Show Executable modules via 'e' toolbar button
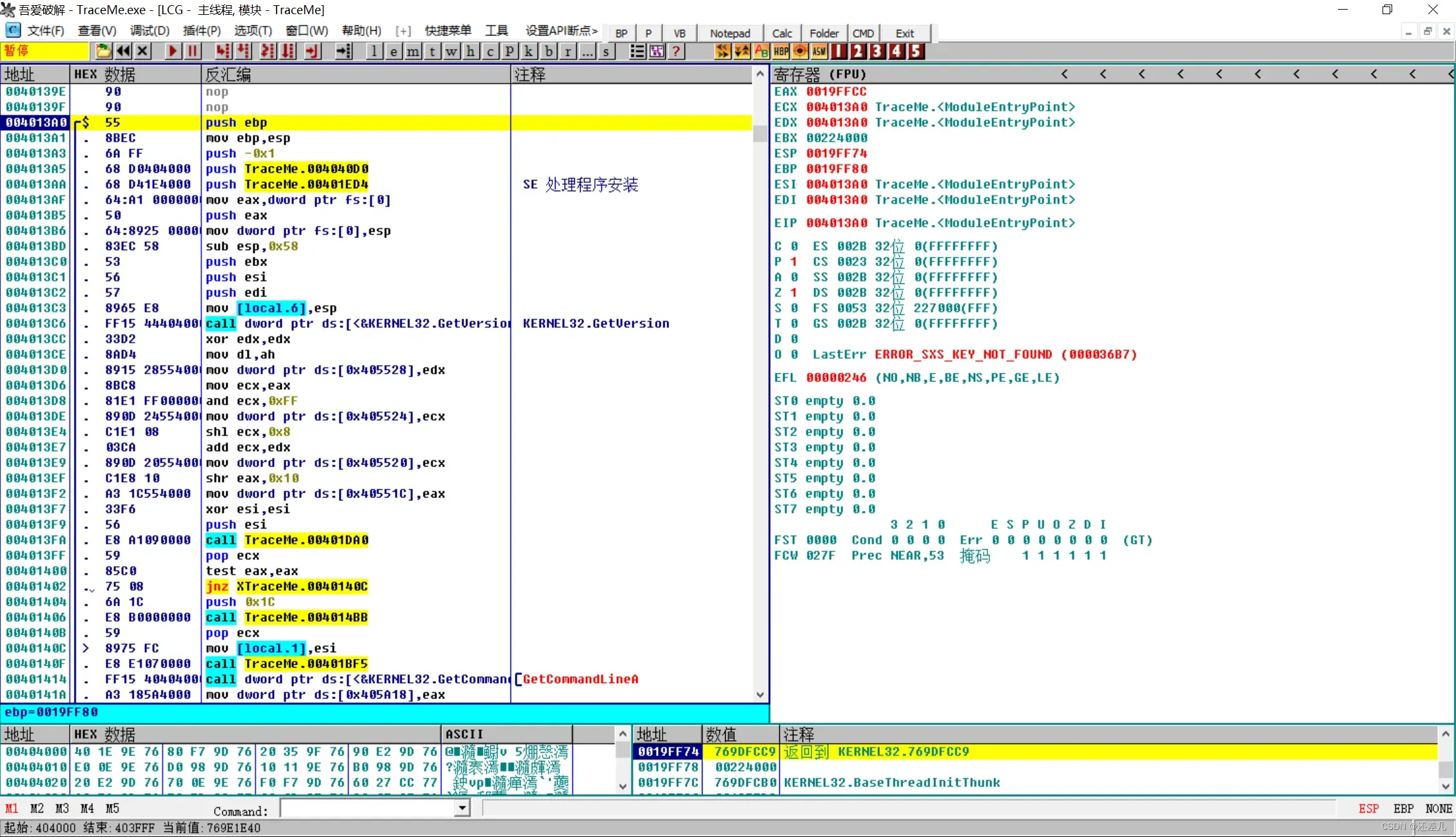 [394, 51]
